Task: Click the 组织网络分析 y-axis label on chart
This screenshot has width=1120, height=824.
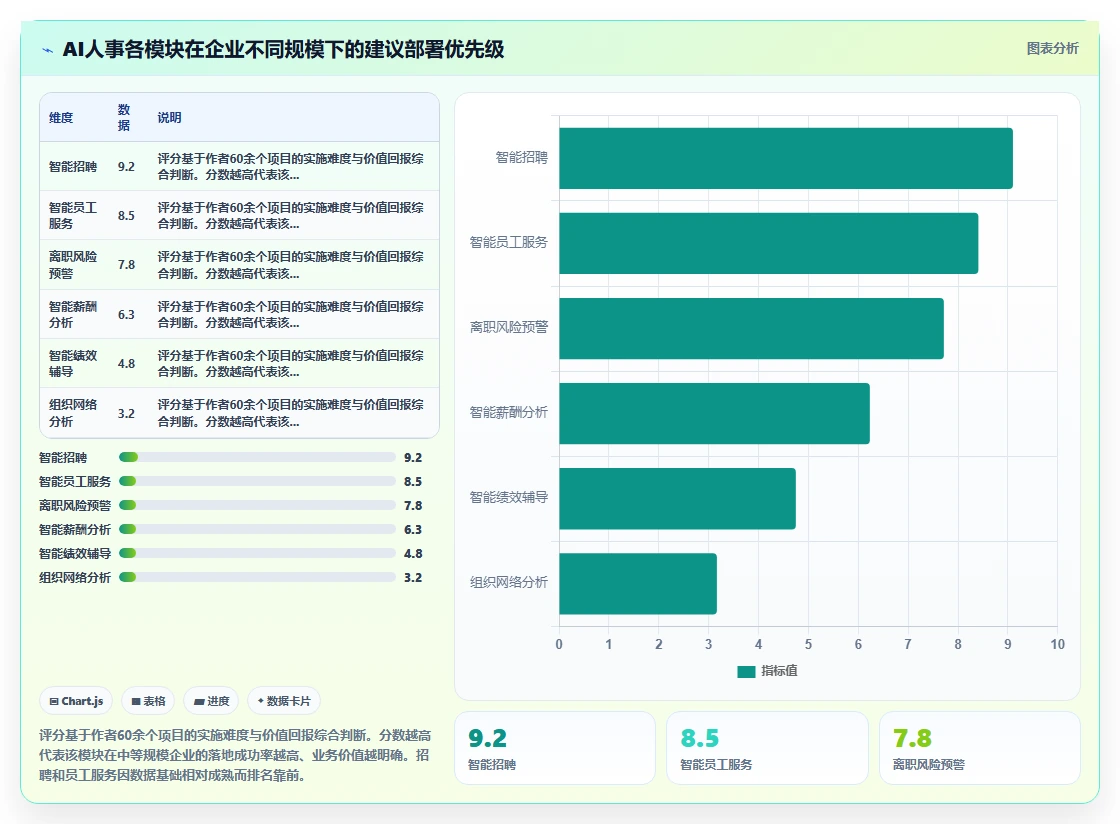Action: pyautogui.click(x=509, y=582)
